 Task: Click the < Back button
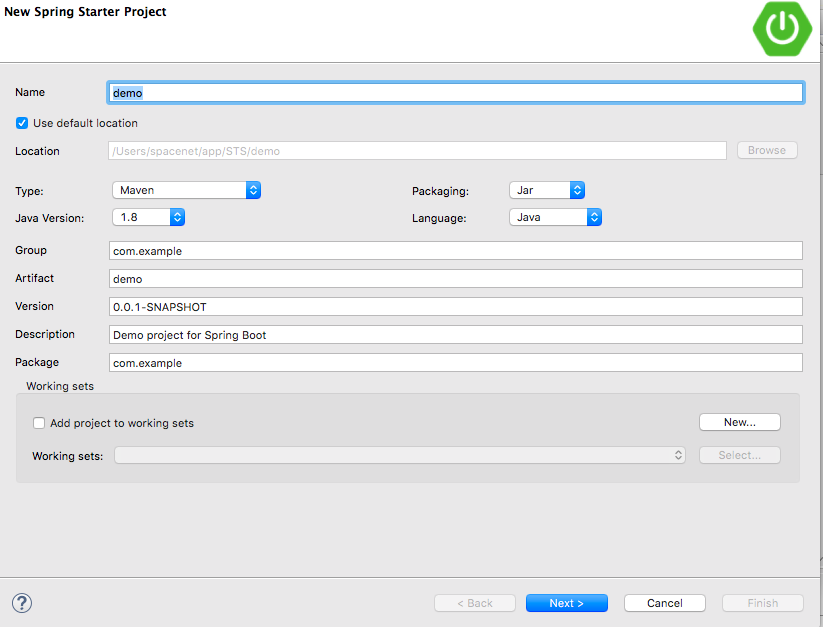pos(475,603)
